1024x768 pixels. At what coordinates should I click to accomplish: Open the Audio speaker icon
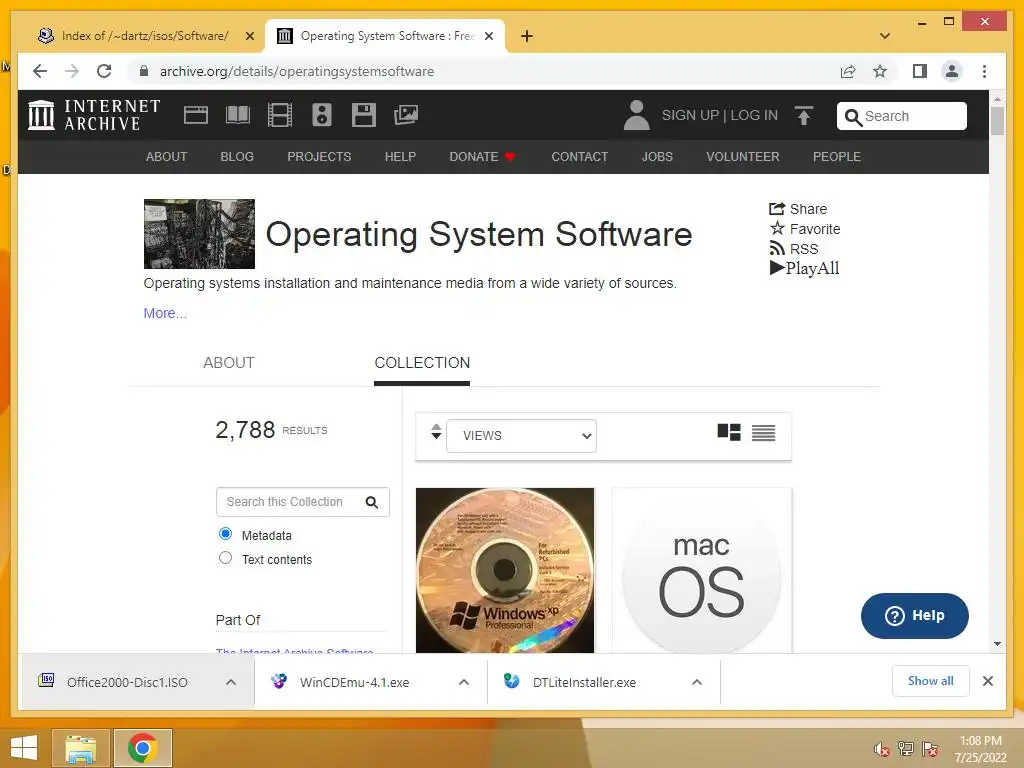pos(322,115)
